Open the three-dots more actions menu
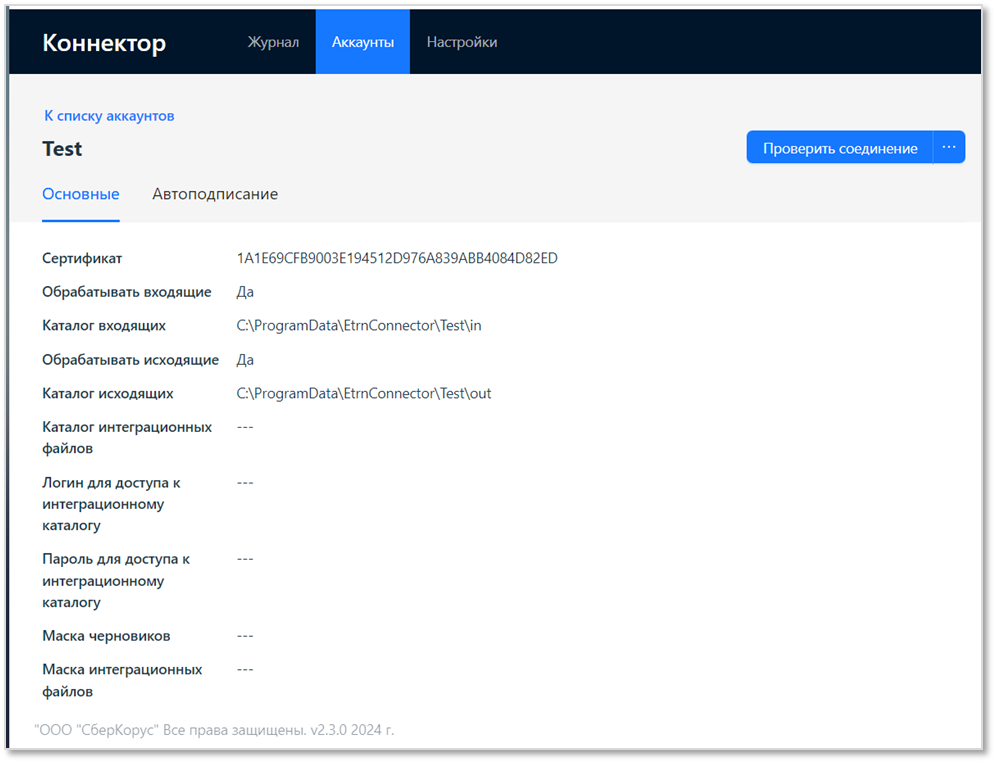This screenshot has width=996, height=763. click(949, 147)
